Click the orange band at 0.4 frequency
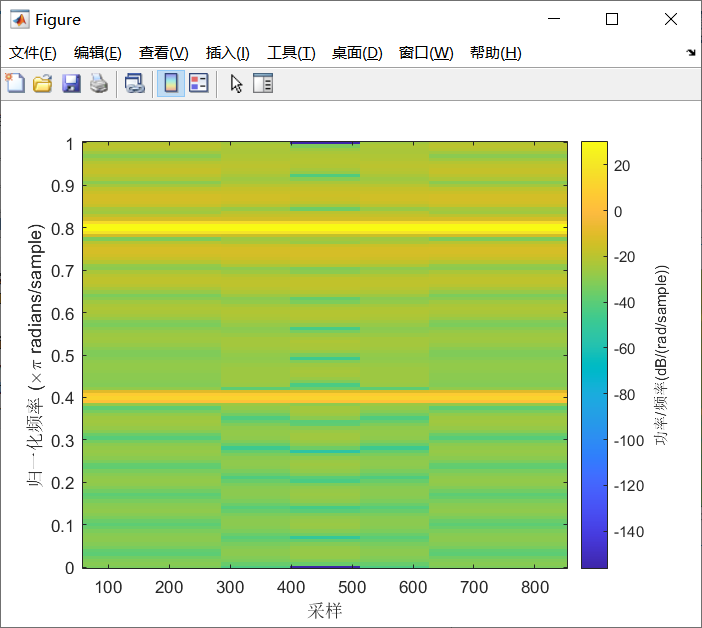The height and width of the screenshot is (628, 702). (x=325, y=397)
